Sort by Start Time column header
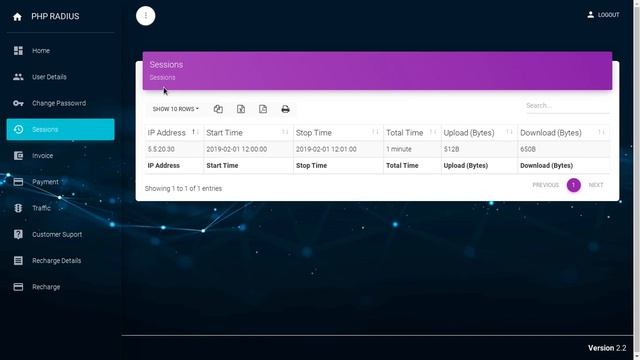The image size is (640, 360). 248,133
